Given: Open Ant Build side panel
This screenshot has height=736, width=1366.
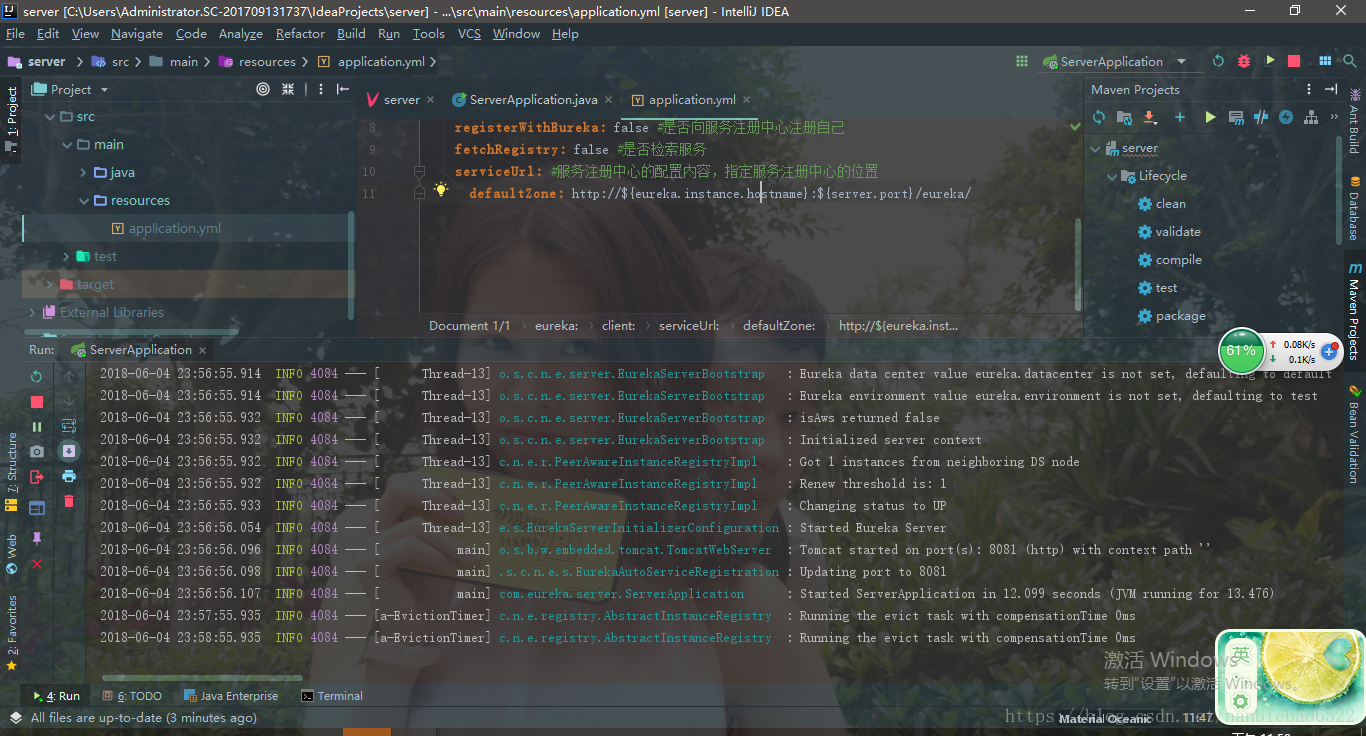Looking at the screenshot, I should (1355, 121).
